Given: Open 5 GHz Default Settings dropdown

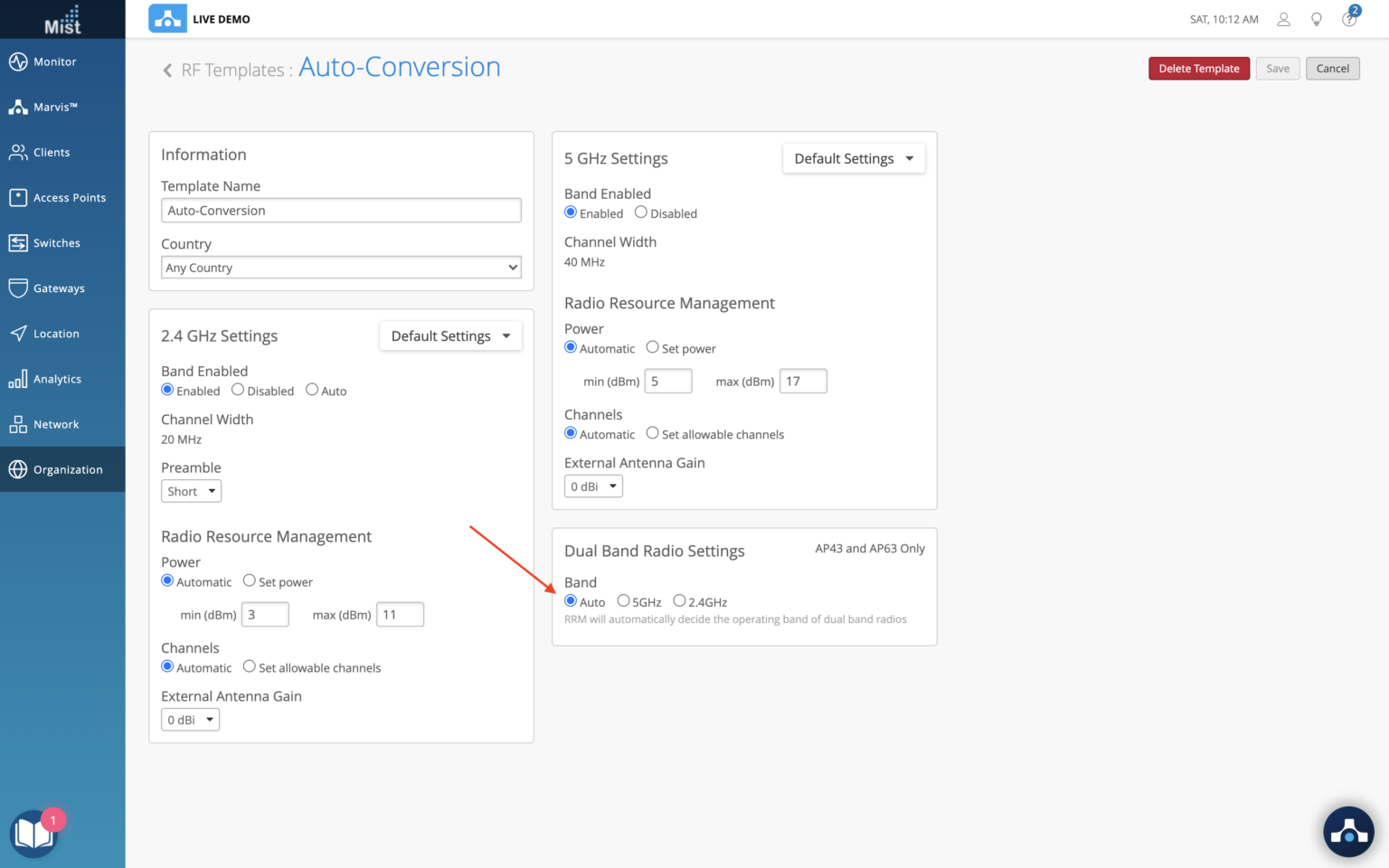Looking at the screenshot, I should pos(853,158).
